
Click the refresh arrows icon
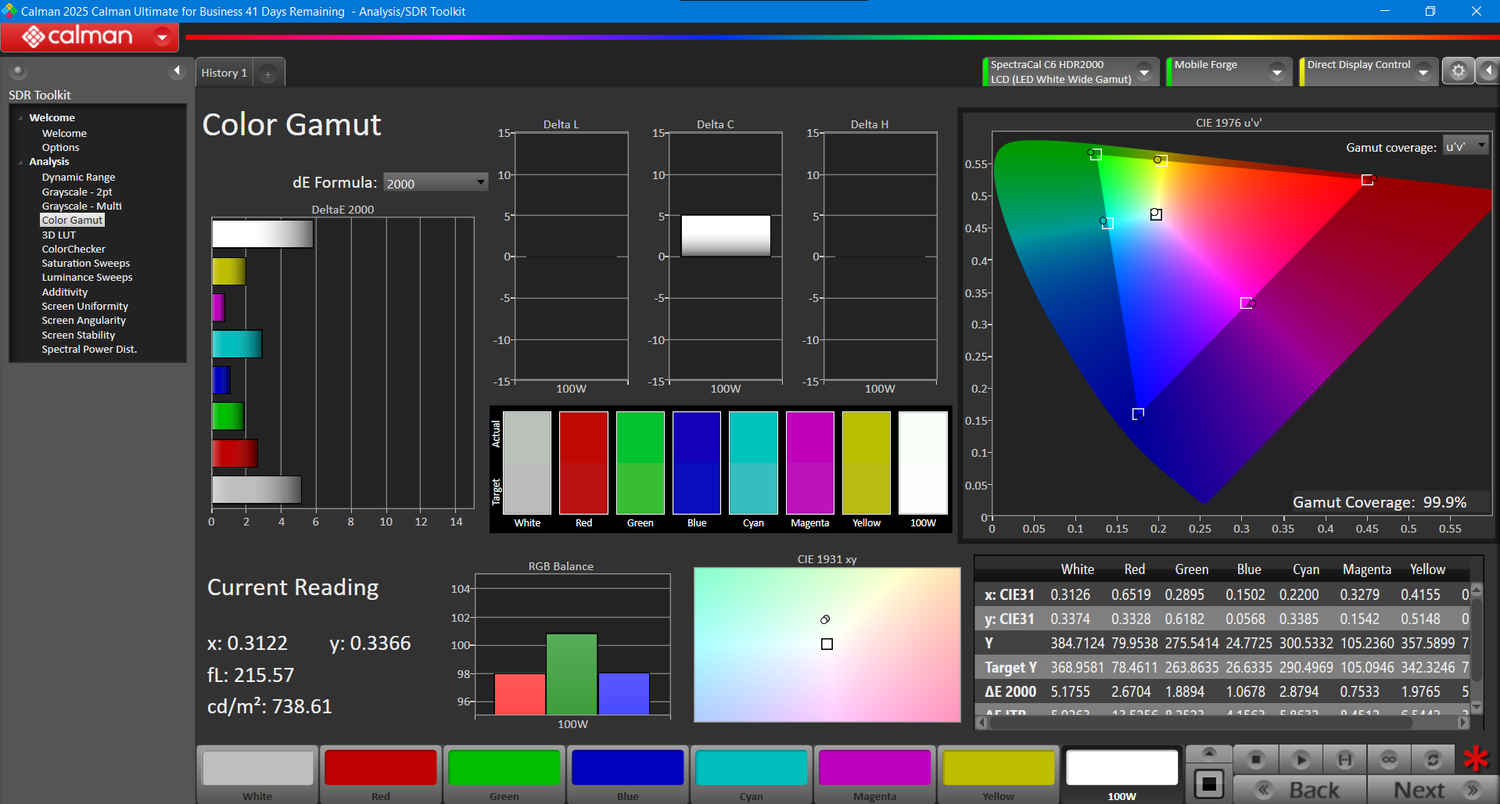click(x=1432, y=760)
